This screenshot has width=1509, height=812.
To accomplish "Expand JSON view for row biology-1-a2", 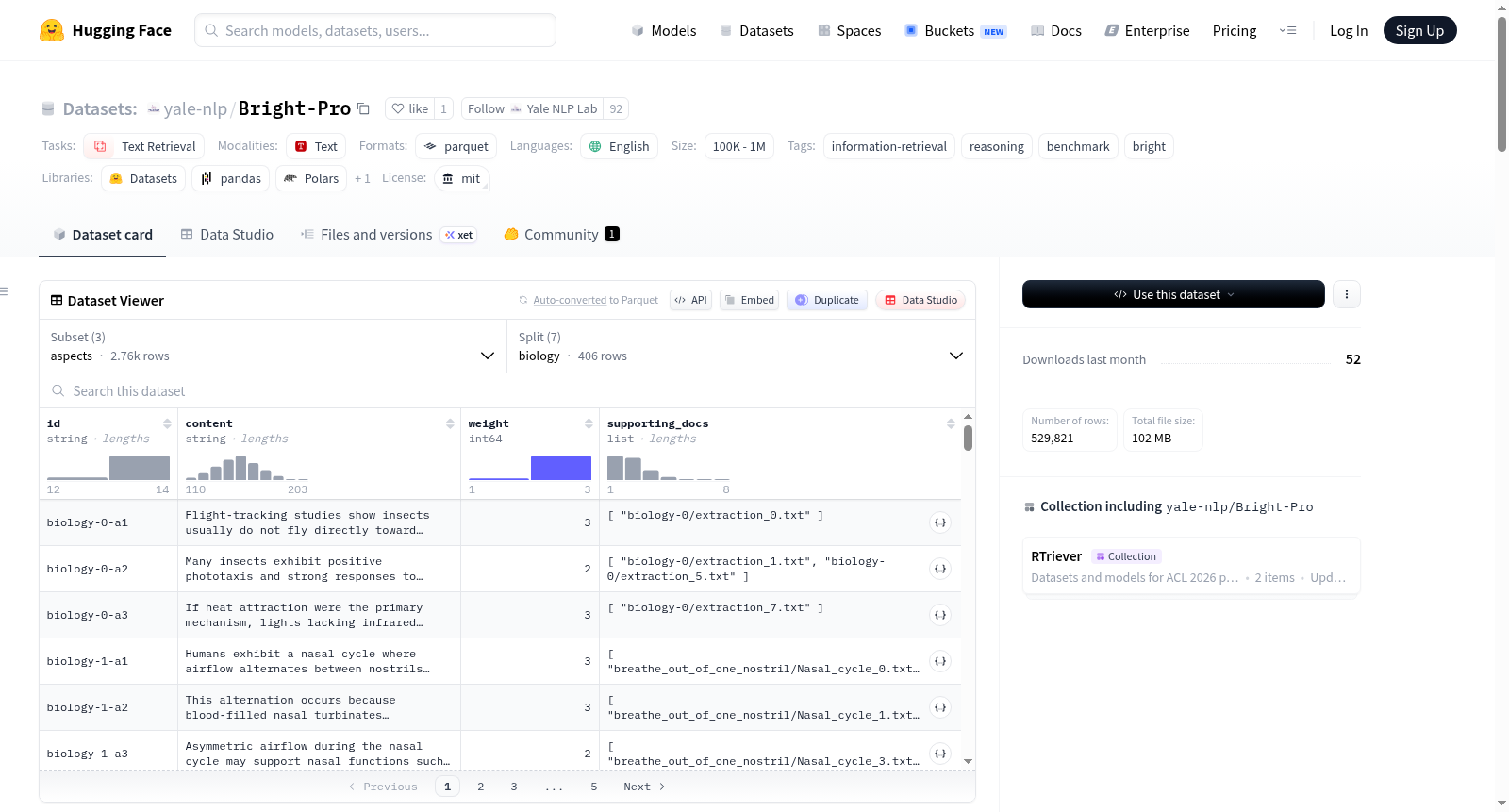I will pos(940,707).
